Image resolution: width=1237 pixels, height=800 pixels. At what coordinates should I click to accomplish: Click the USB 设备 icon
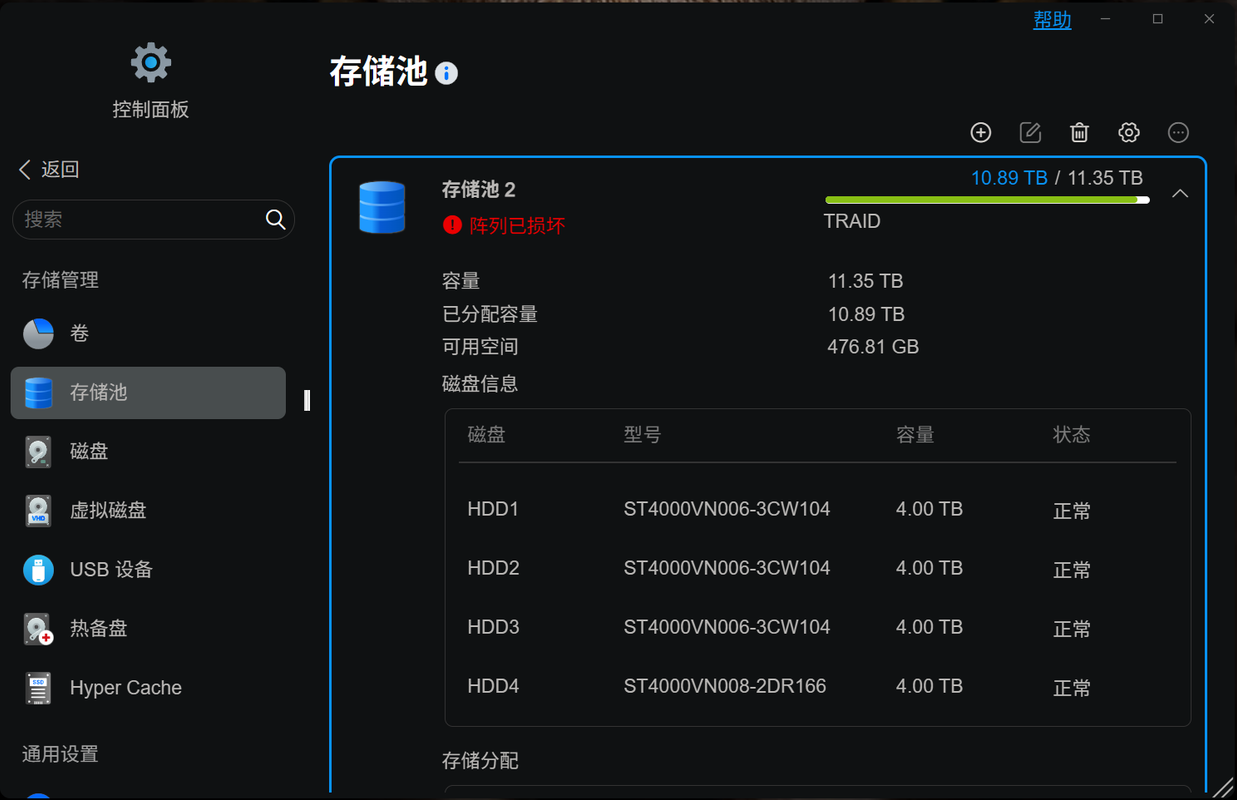pyautogui.click(x=38, y=570)
